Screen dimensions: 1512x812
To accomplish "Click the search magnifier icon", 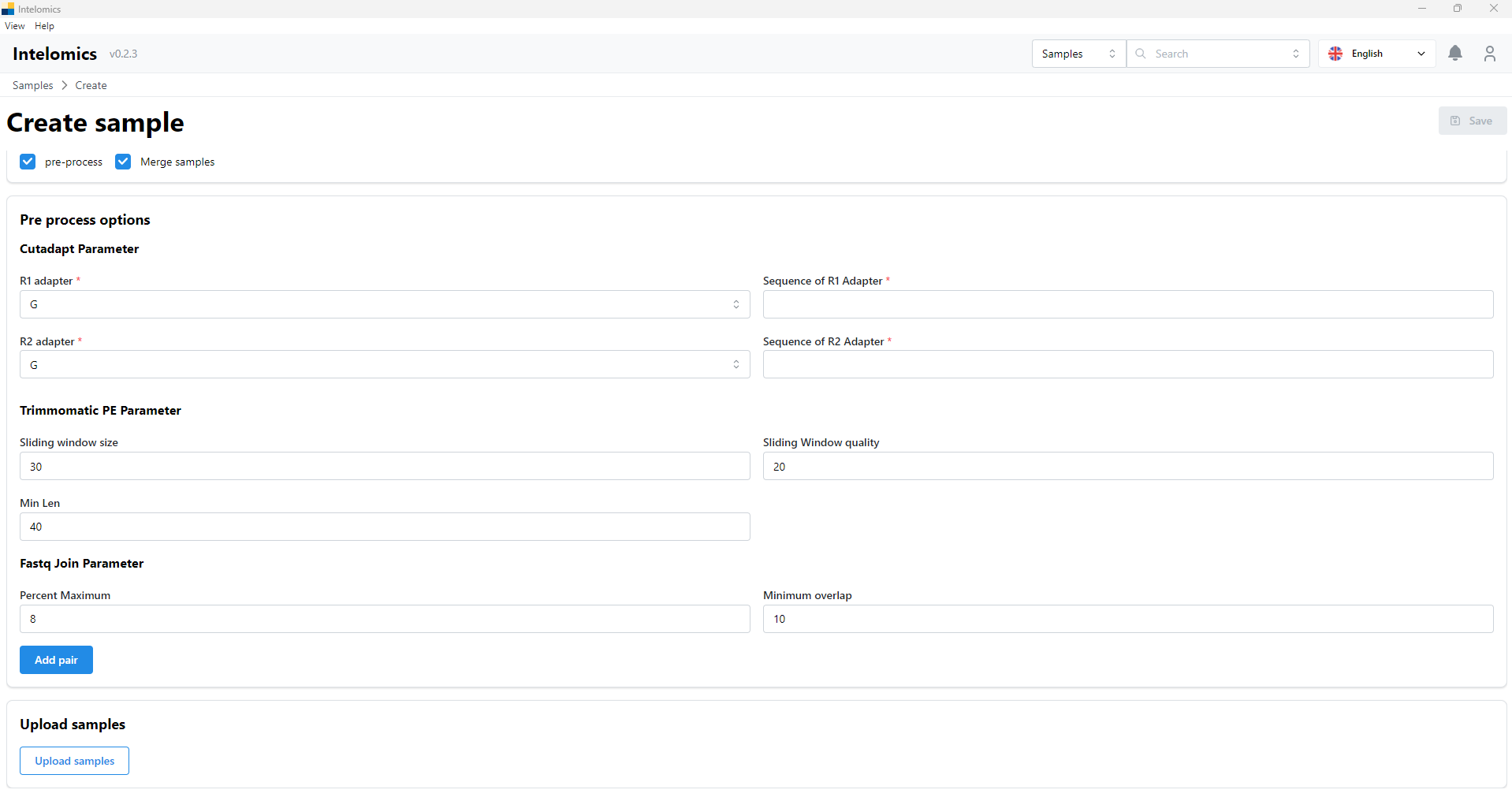I will click(1141, 54).
